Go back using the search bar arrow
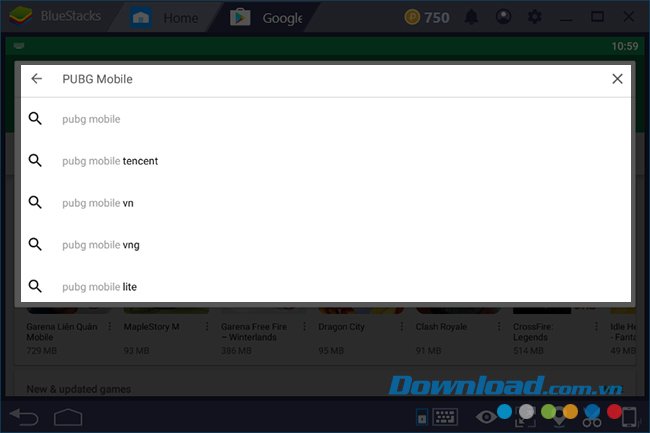 click(36, 79)
